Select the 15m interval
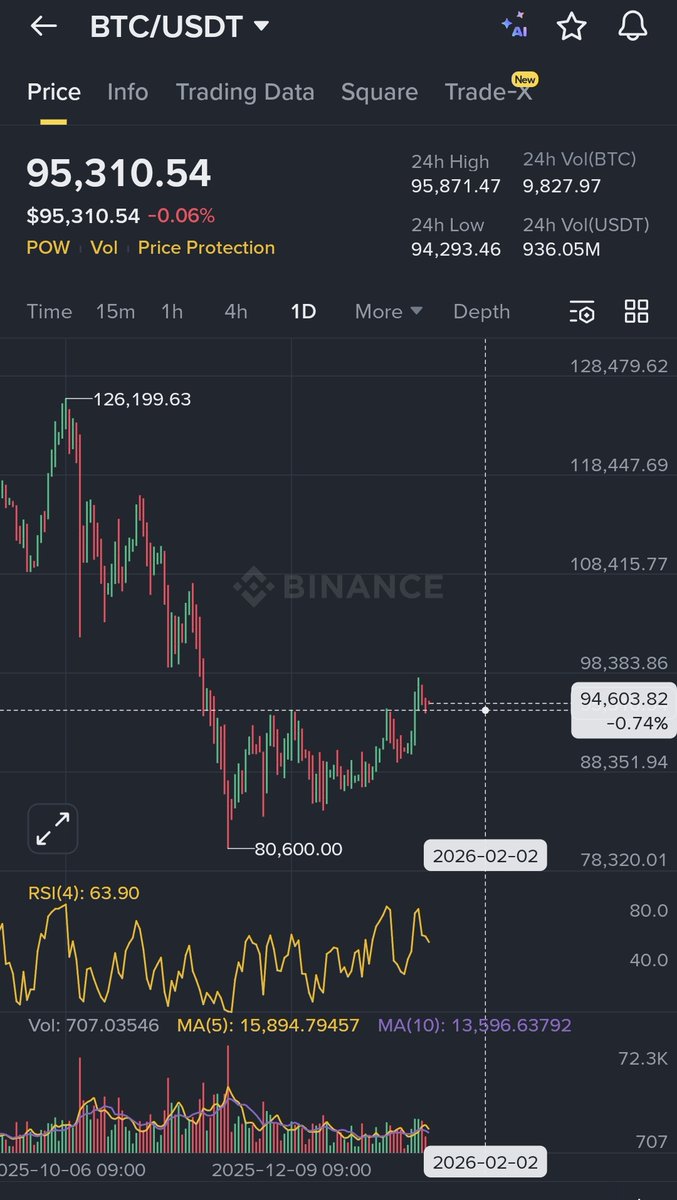This screenshot has width=677, height=1200. (115, 312)
